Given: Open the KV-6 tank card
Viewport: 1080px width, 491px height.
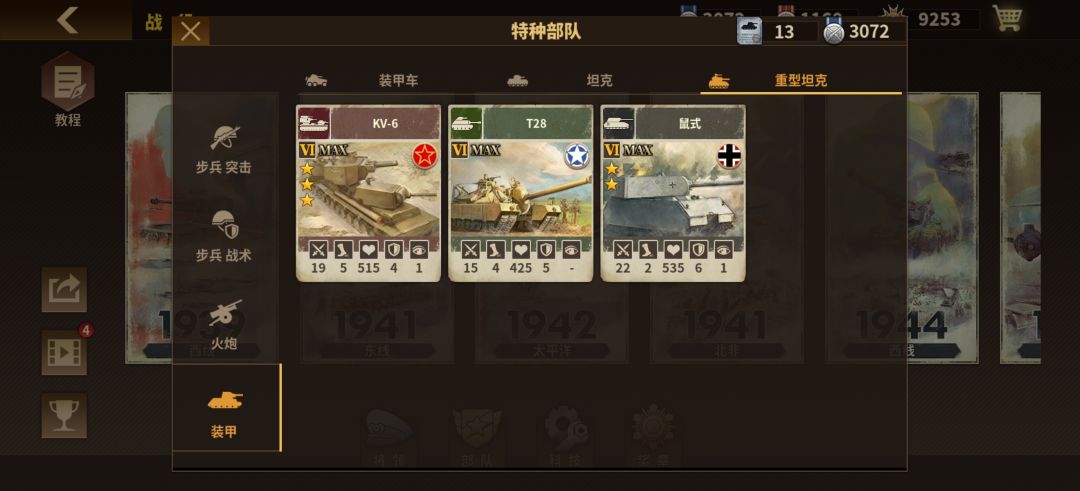Looking at the screenshot, I should [x=368, y=193].
